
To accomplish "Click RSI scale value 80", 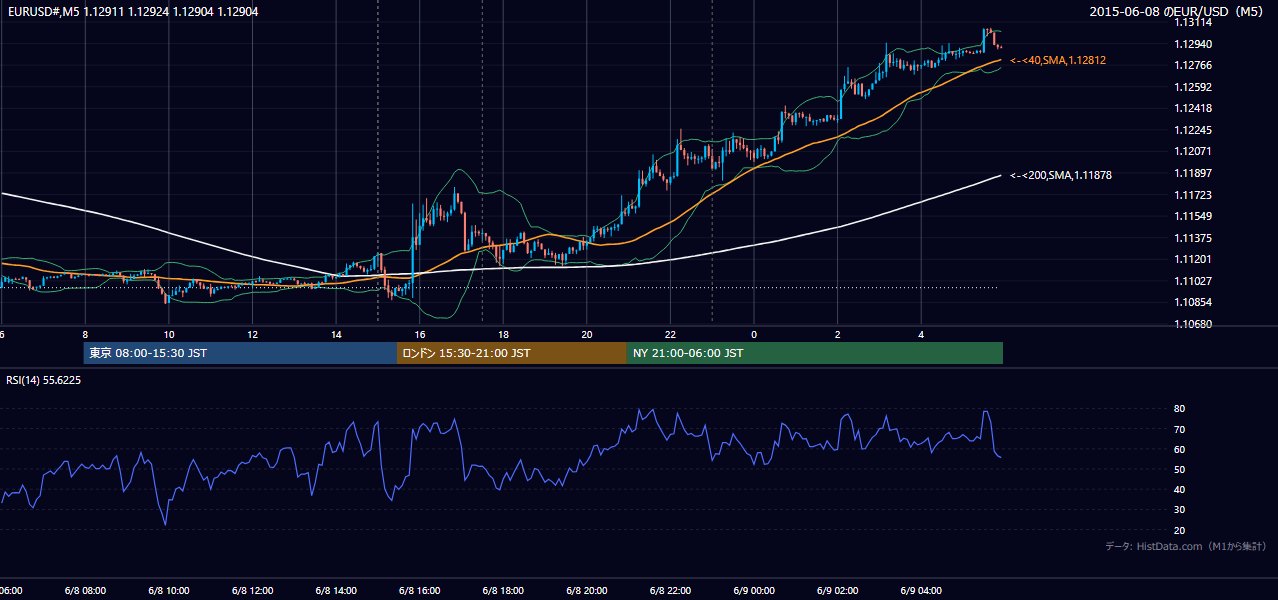I will coord(1180,409).
